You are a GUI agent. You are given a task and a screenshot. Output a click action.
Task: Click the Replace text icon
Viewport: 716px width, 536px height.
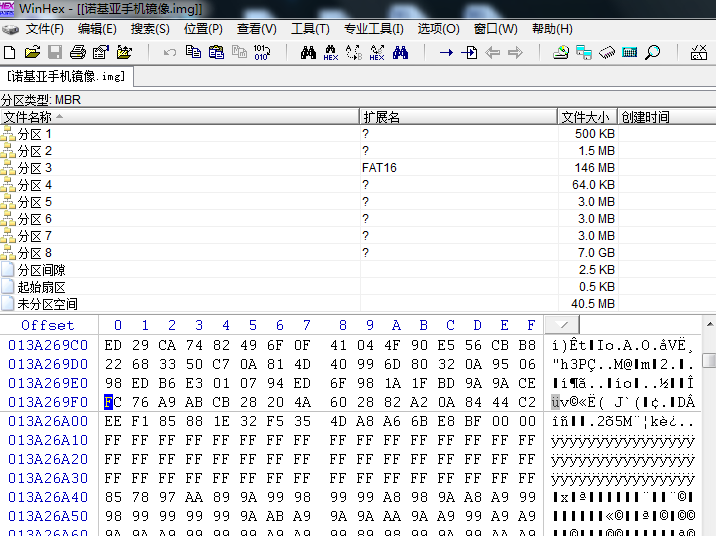[354, 53]
